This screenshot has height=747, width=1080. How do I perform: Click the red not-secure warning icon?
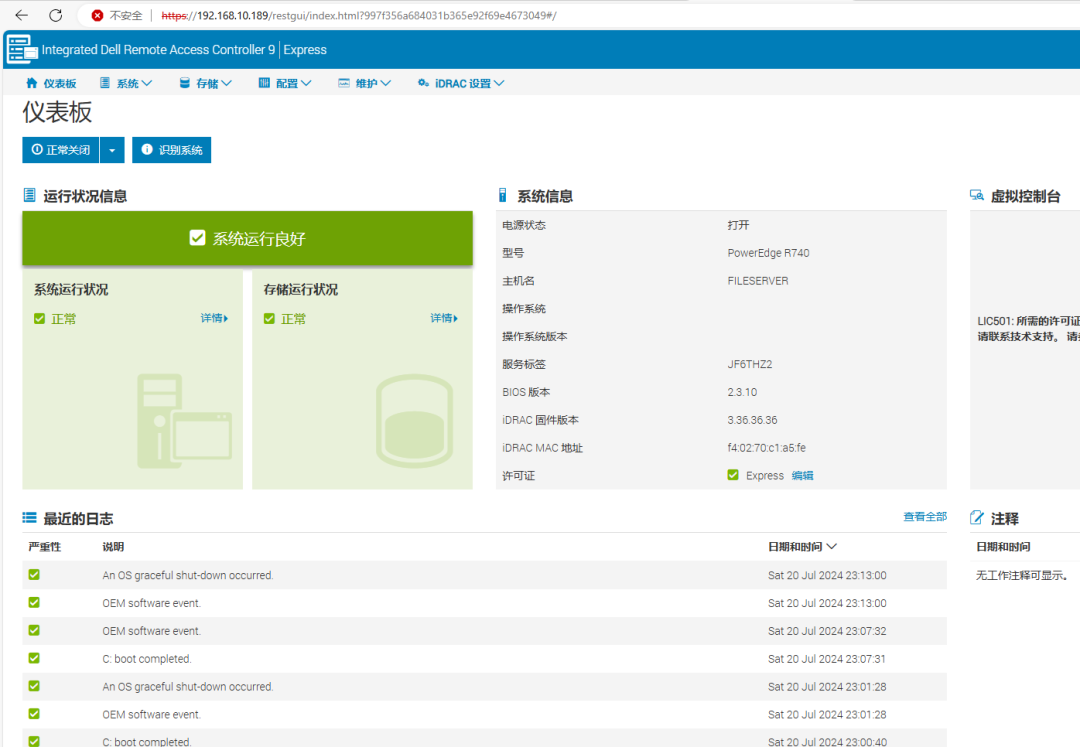click(97, 15)
